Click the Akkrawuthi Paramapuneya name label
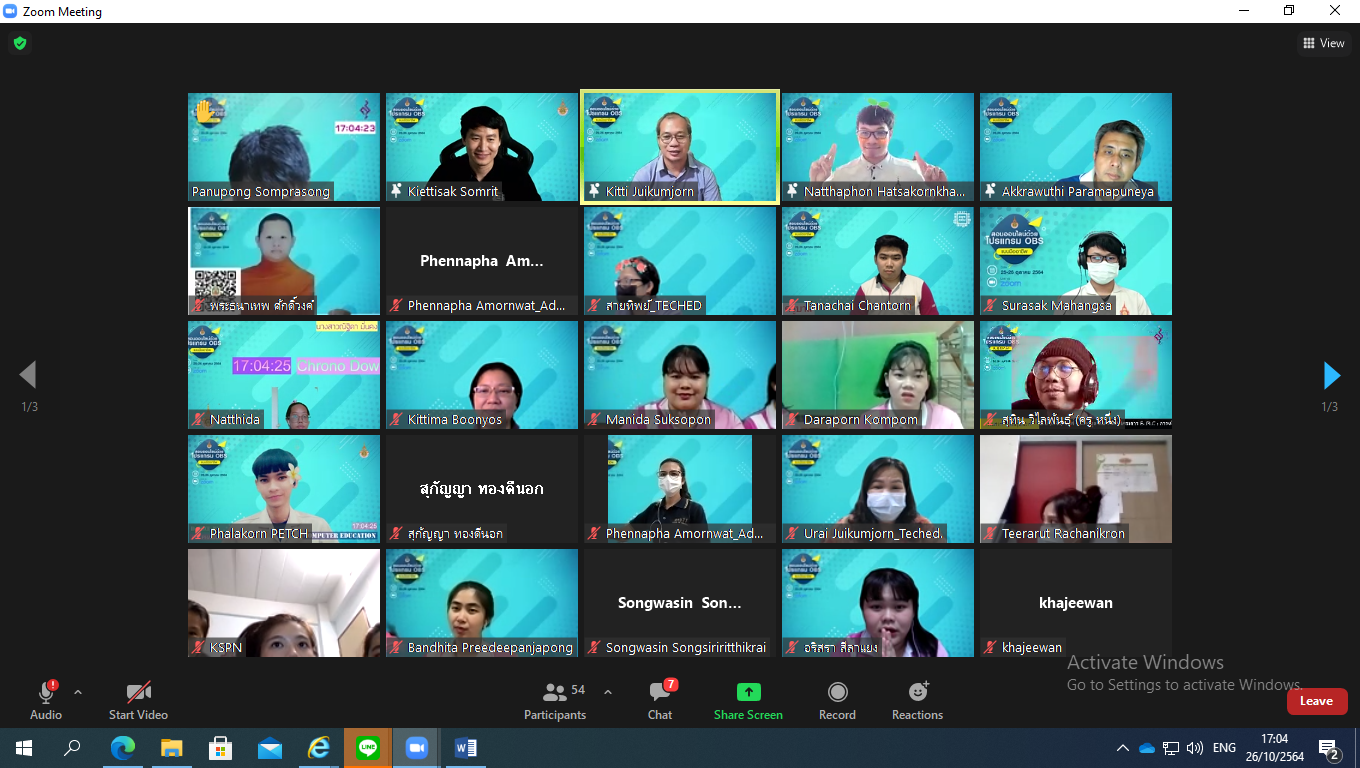1360x768 pixels. (1078, 191)
